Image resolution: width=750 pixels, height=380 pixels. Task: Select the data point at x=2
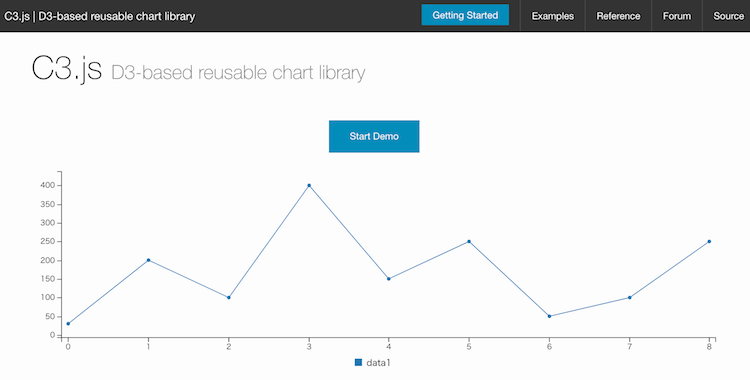pos(229,298)
